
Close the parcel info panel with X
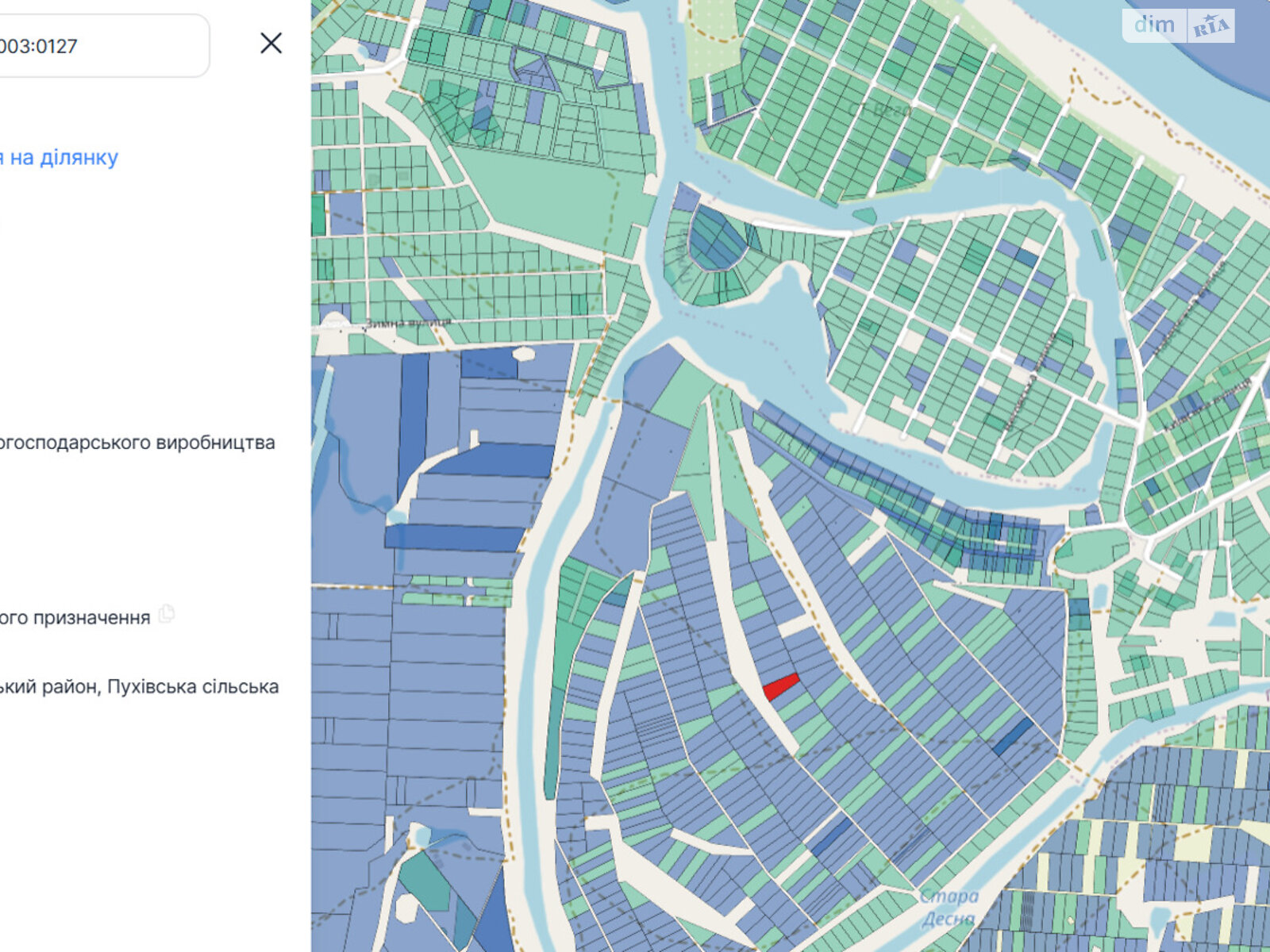(271, 44)
